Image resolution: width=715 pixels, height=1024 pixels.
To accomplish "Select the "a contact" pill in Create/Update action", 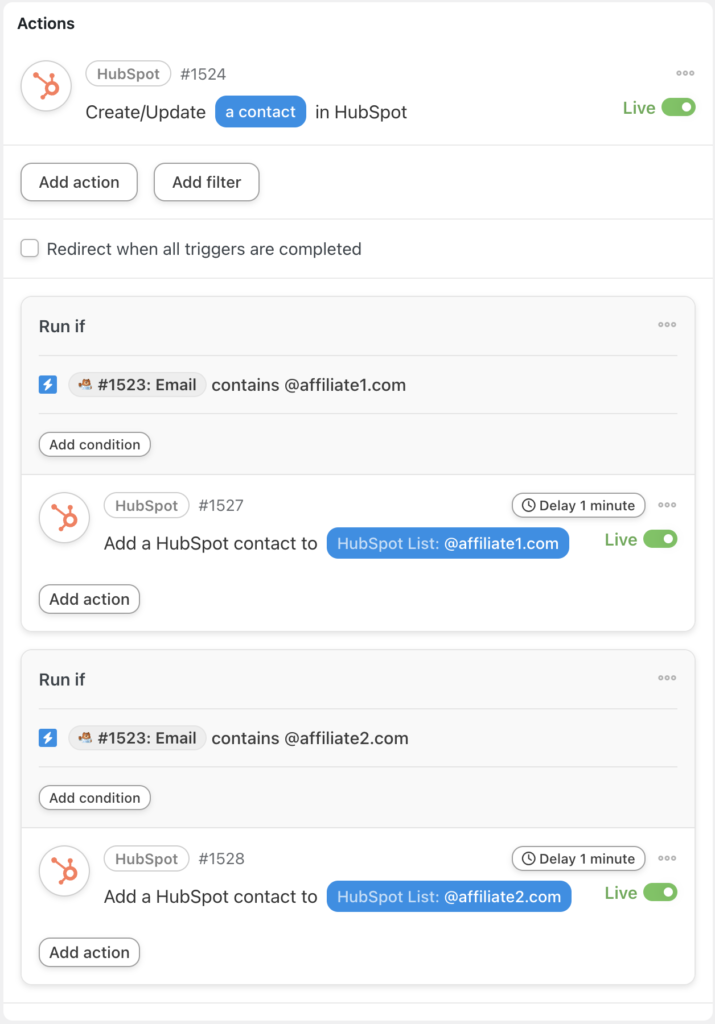I will 260,111.
